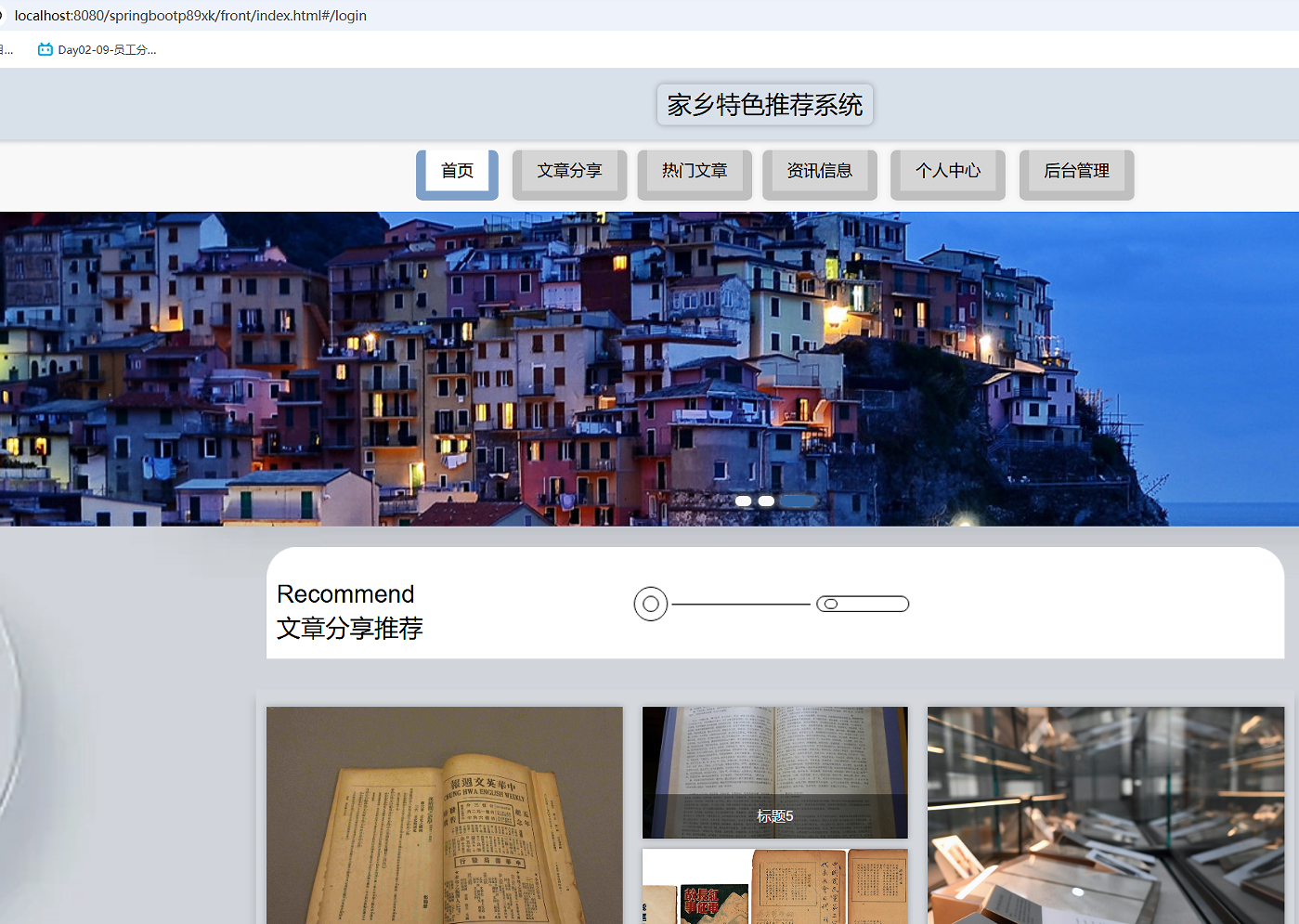Click the 家乡特色推荐系统 site title
This screenshot has width=1299, height=924.
click(765, 104)
